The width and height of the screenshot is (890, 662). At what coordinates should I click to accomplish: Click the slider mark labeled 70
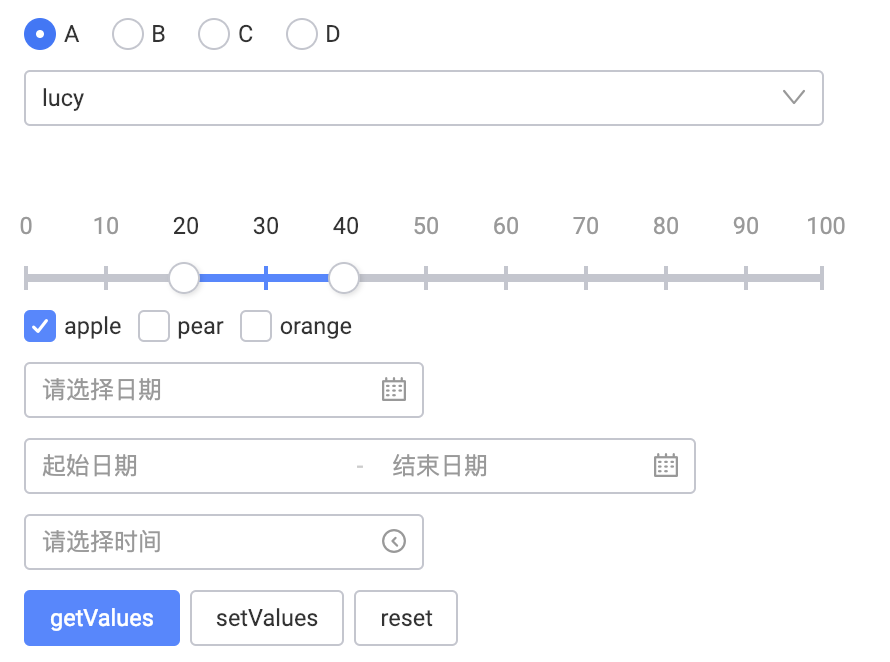click(x=585, y=226)
